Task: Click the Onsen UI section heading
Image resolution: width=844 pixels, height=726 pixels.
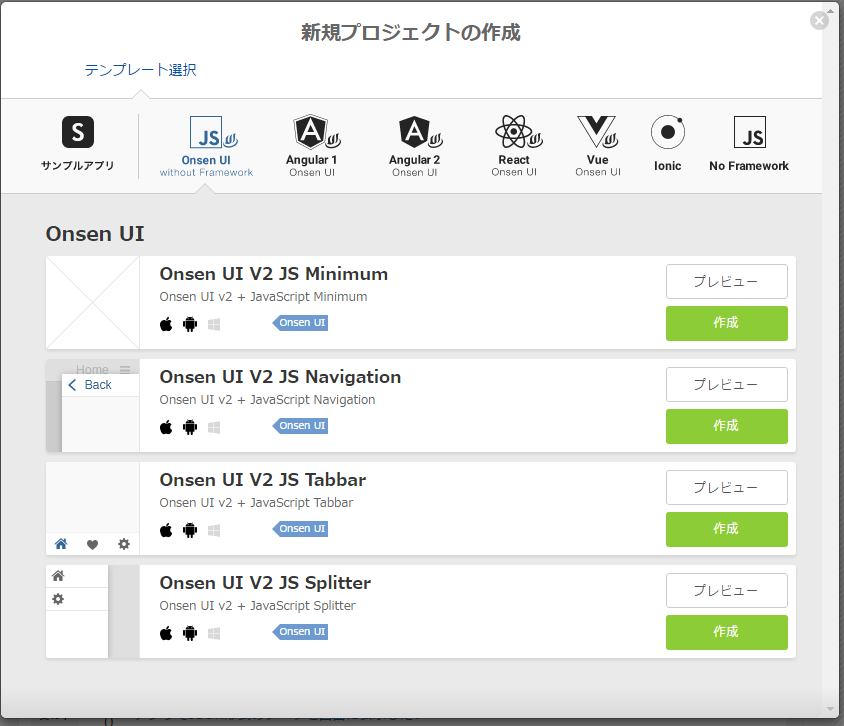Action: pyautogui.click(x=95, y=234)
